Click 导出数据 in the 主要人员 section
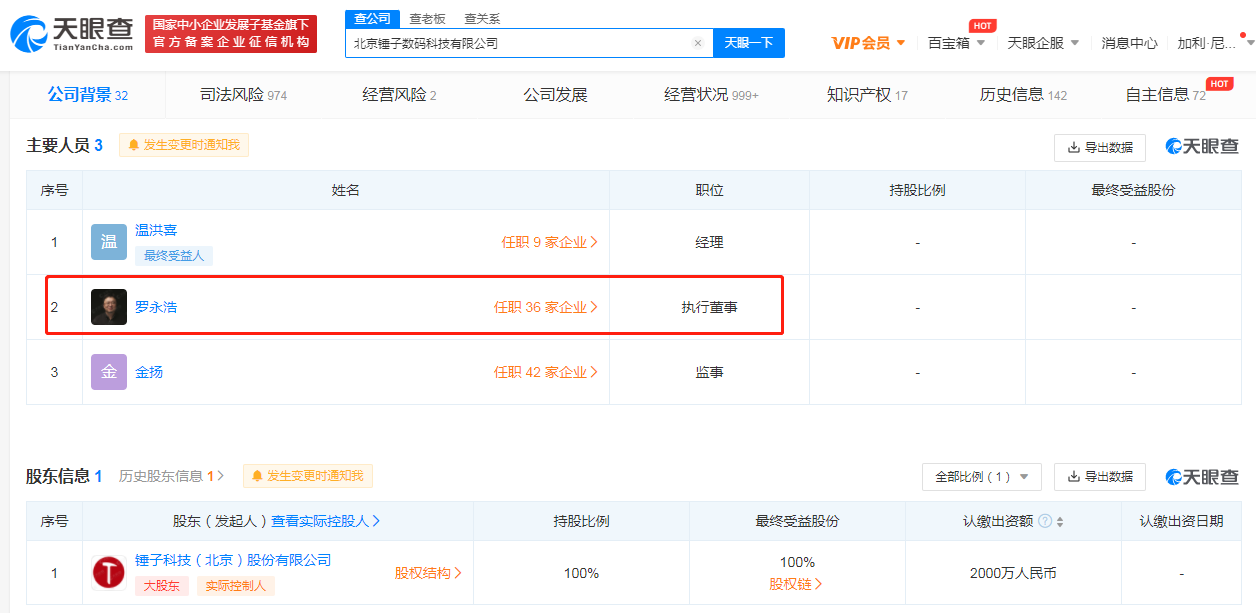The width and height of the screenshot is (1256, 613). [1100, 147]
